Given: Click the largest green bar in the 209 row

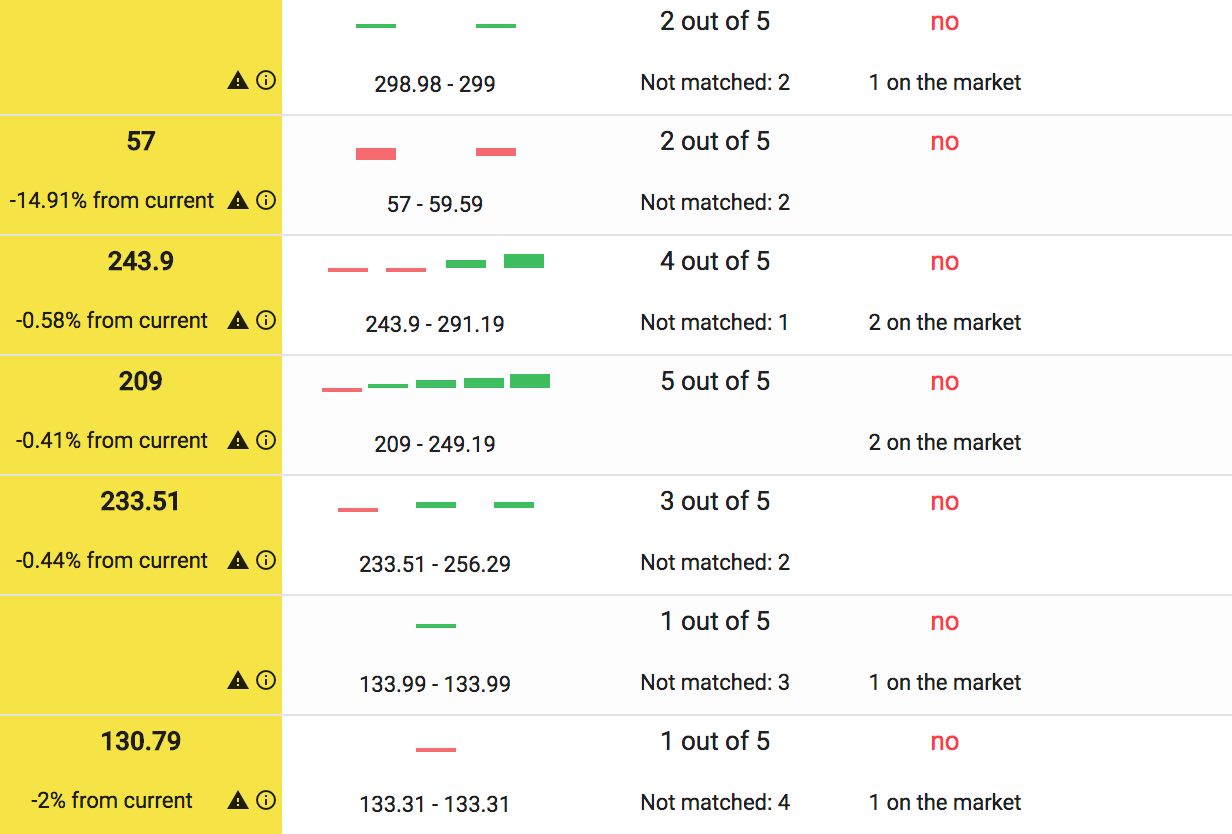Looking at the screenshot, I should 530,381.
